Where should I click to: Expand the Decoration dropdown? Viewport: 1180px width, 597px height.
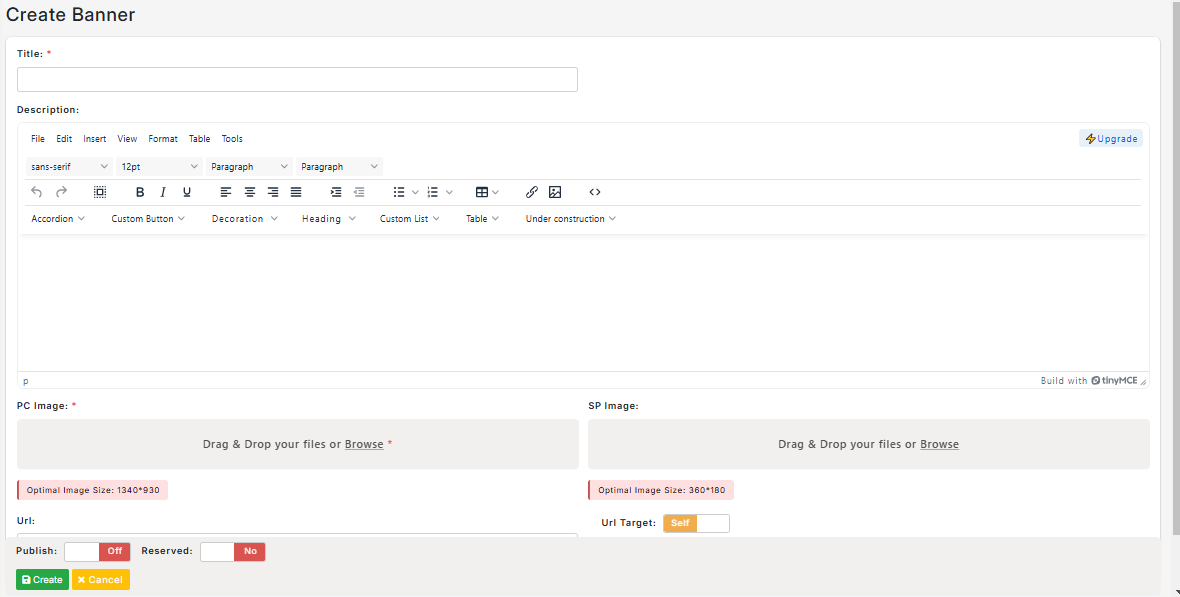[x=245, y=218]
